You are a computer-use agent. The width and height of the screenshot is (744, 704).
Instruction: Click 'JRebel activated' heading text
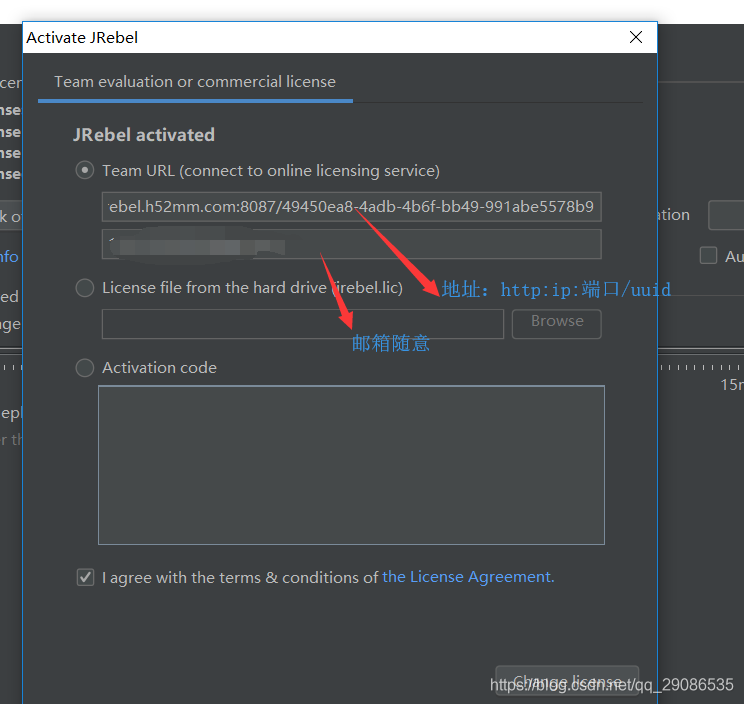(144, 135)
